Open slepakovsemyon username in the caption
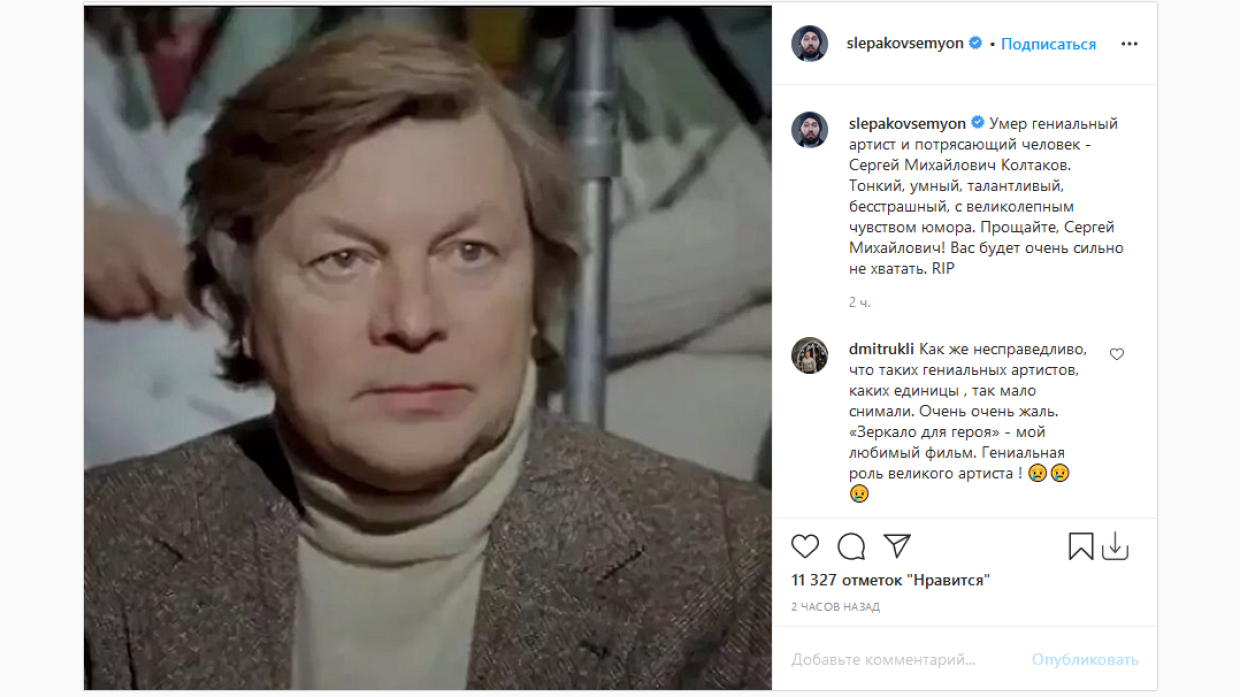The height and width of the screenshot is (697, 1240). pyautogui.click(x=907, y=124)
